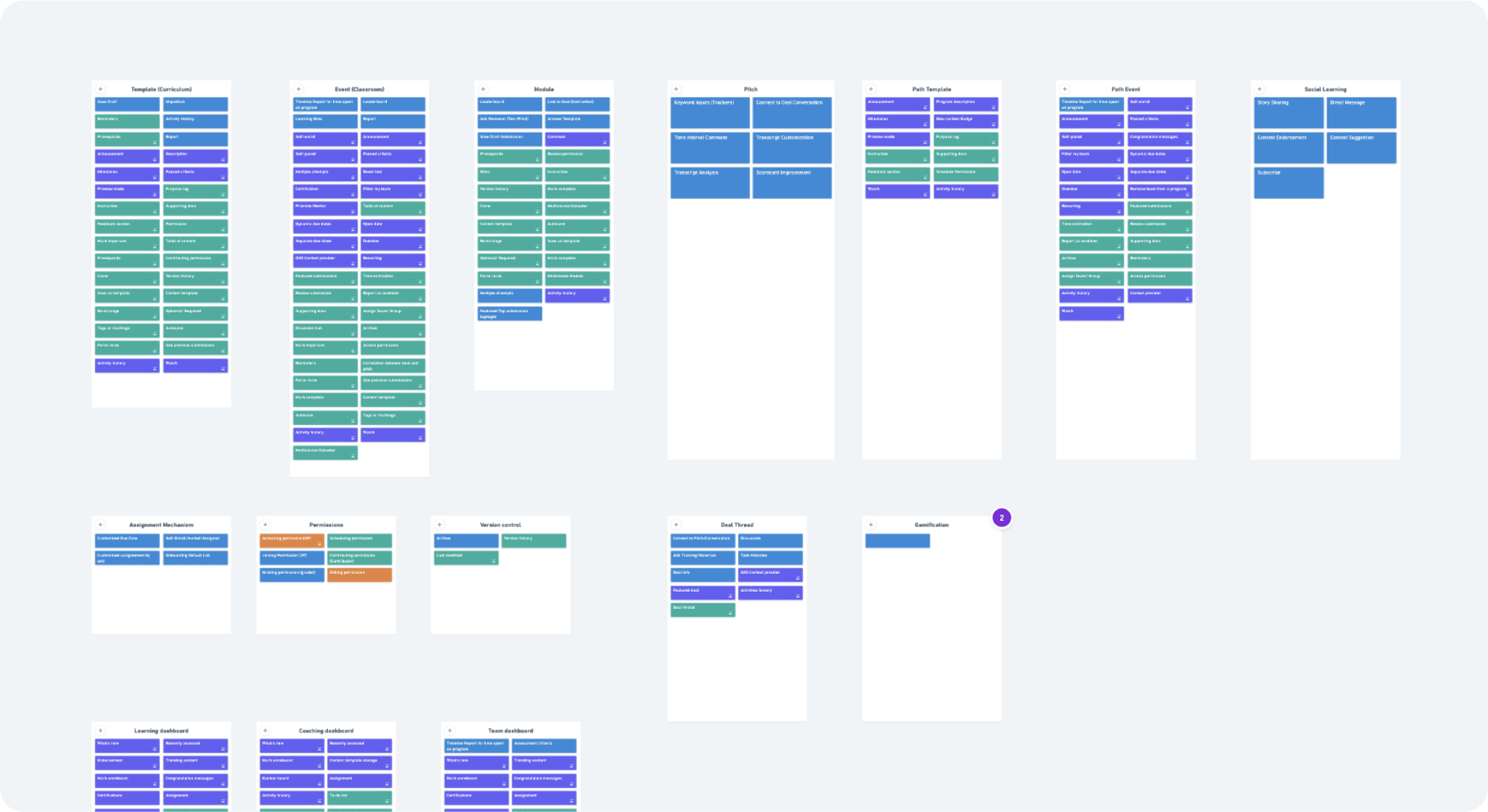Select the Save Draft card in Template column
The height and width of the screenshot is (812, 1488).
tap(127, 105)
